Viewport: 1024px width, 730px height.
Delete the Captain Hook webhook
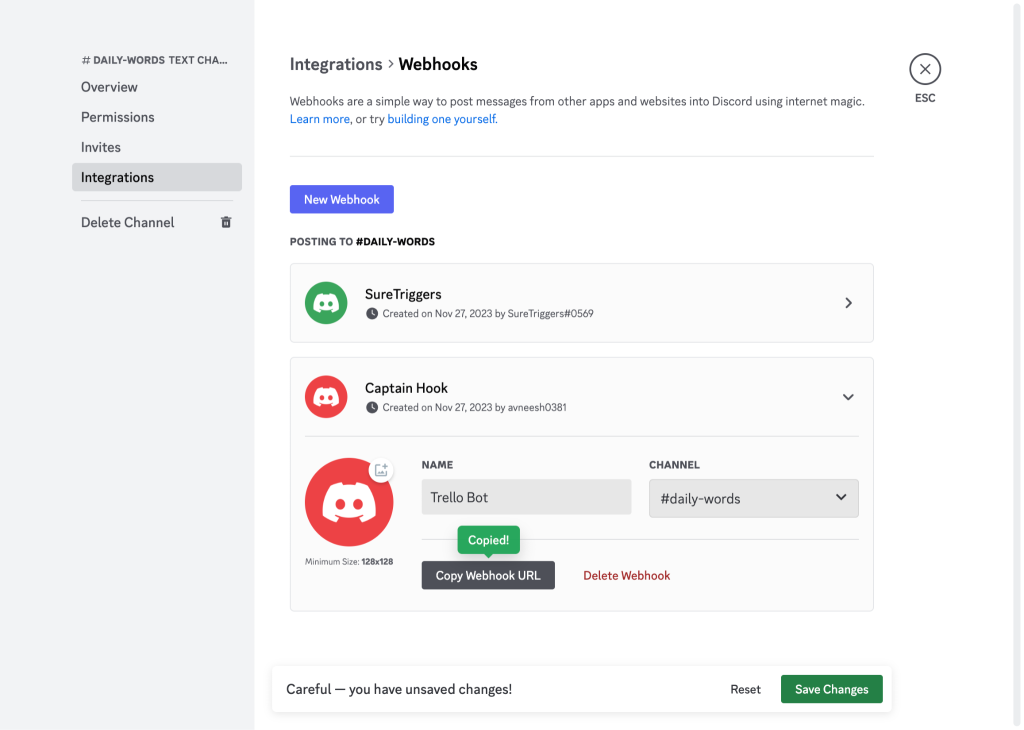(x=626, y=575)
